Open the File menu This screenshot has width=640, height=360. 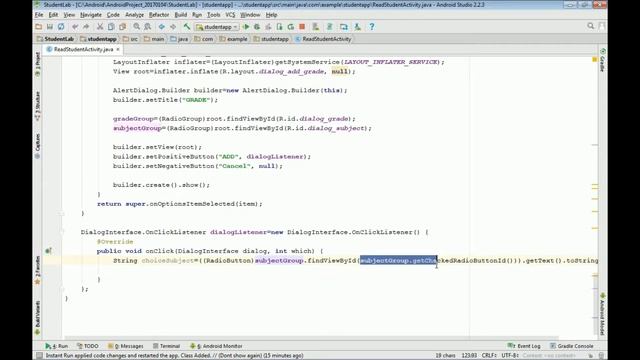(x=39, y=15)
